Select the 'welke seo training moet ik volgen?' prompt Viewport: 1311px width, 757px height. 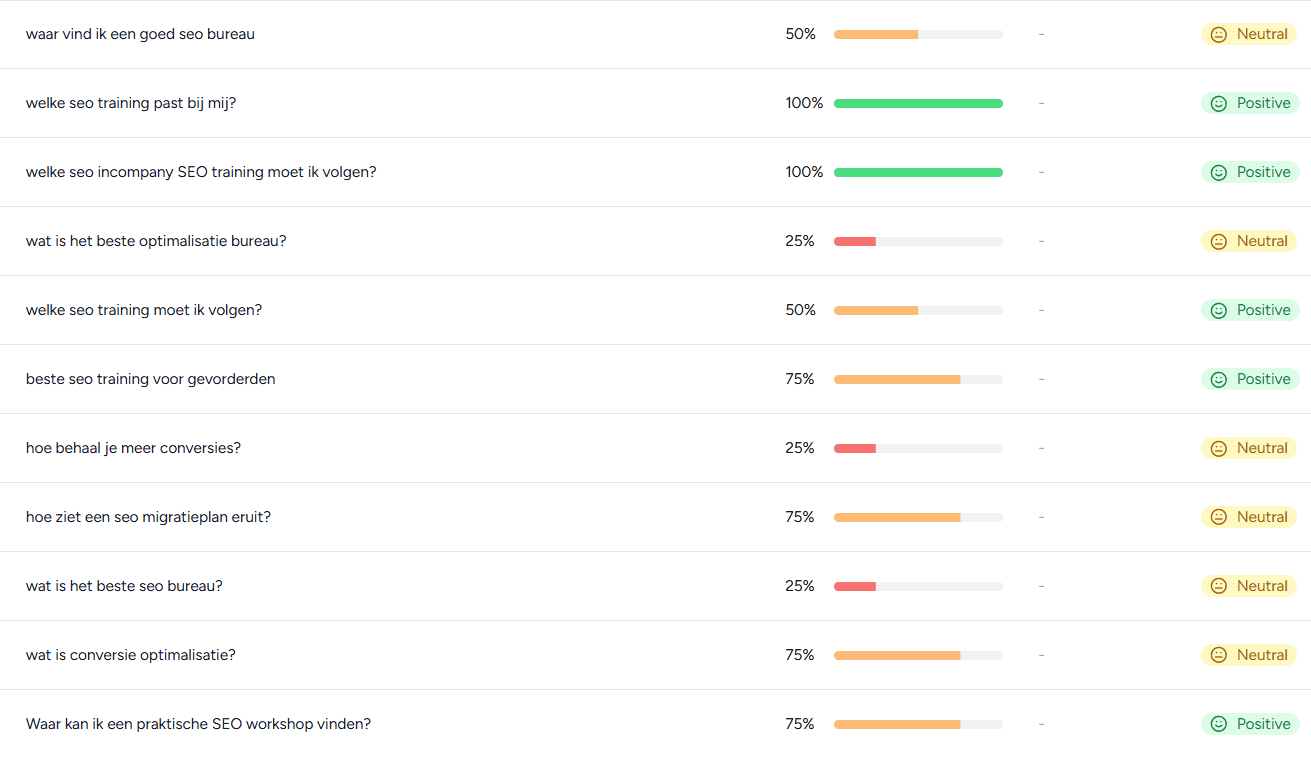tap(144, 310)
